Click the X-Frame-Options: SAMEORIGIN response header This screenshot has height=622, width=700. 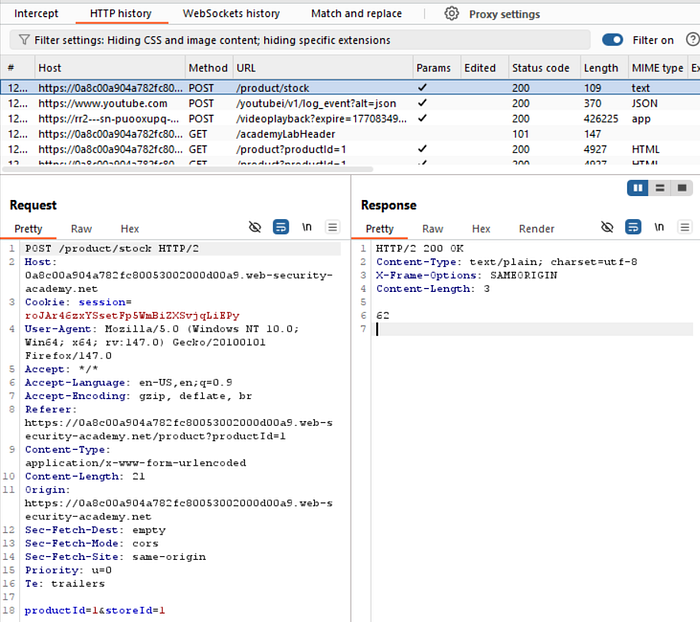click(x=467, y=276)
